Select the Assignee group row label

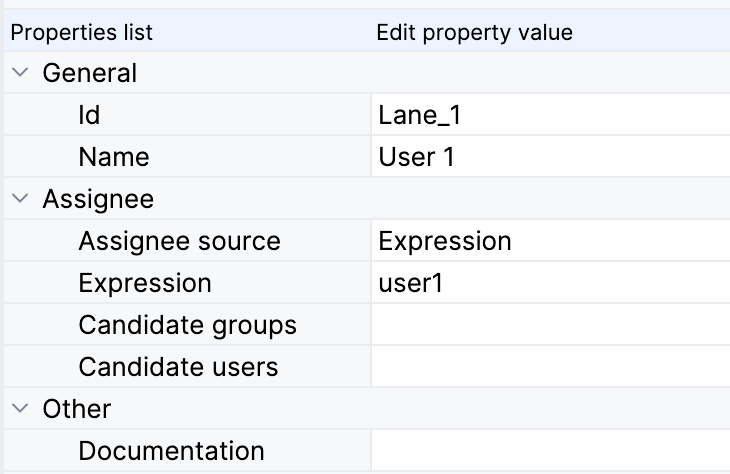98,199
